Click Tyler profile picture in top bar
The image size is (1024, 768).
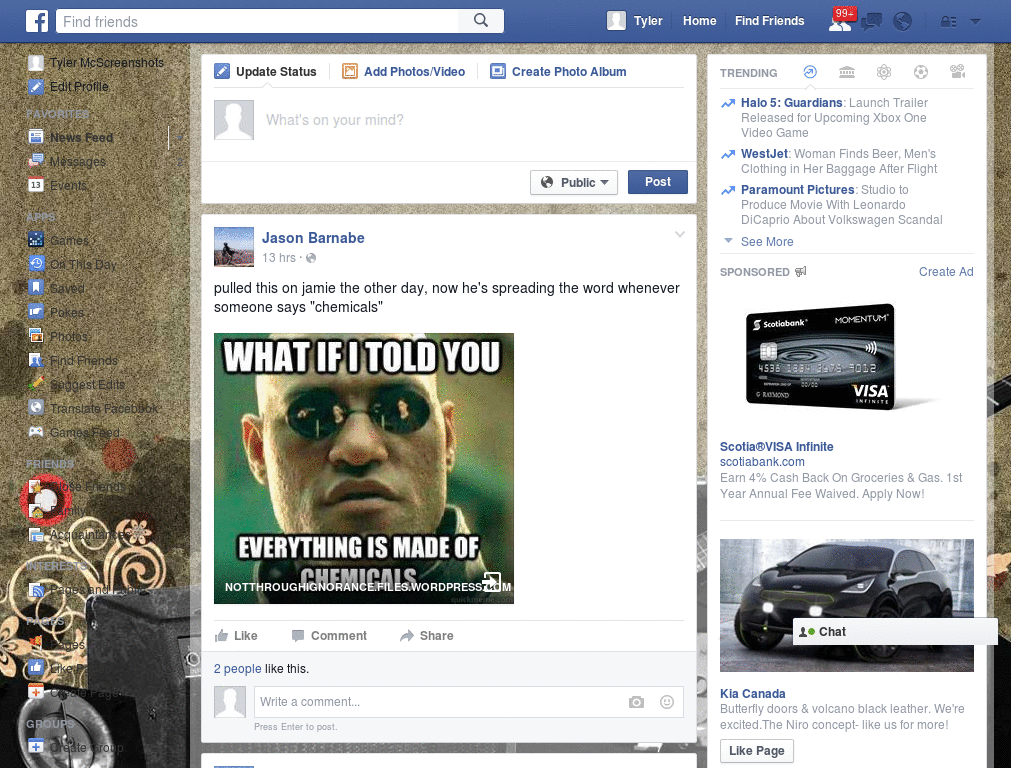click(x=616, y=21)
